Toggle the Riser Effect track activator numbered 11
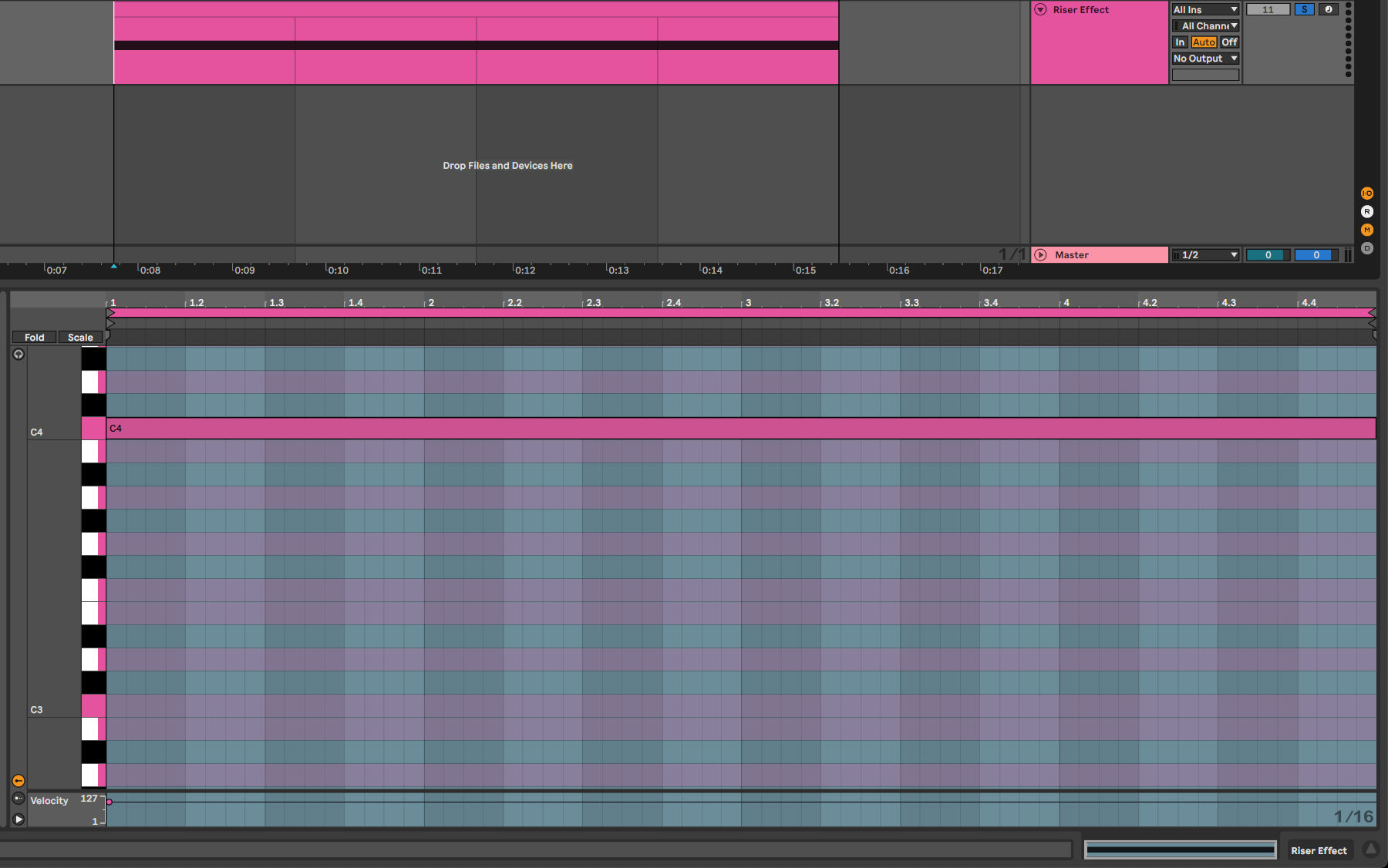Viewport: 1388px width, 868px height. click(x=1268, y=10)
